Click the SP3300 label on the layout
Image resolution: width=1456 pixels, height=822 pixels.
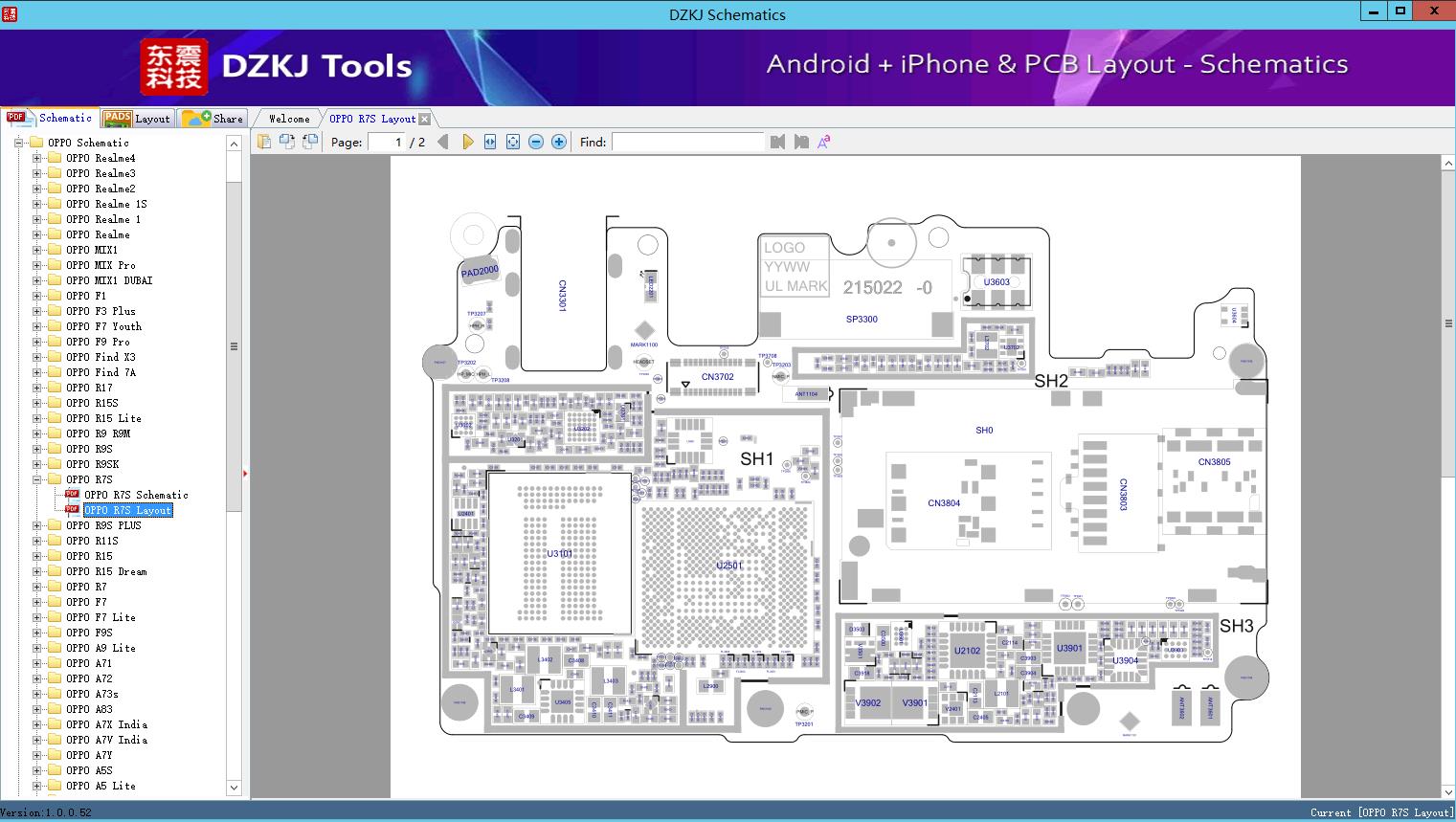pos(862,320)
